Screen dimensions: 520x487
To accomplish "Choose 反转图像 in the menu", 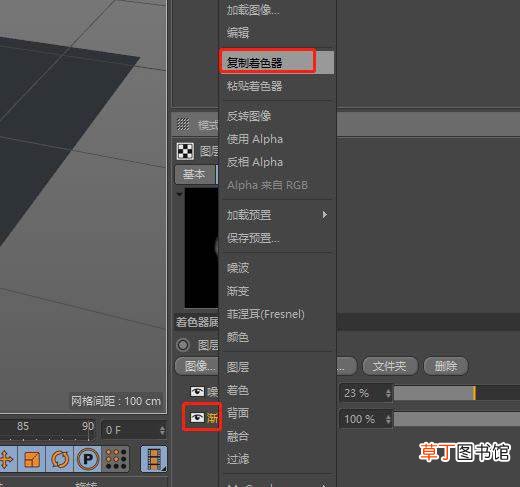I will [249, 116].
